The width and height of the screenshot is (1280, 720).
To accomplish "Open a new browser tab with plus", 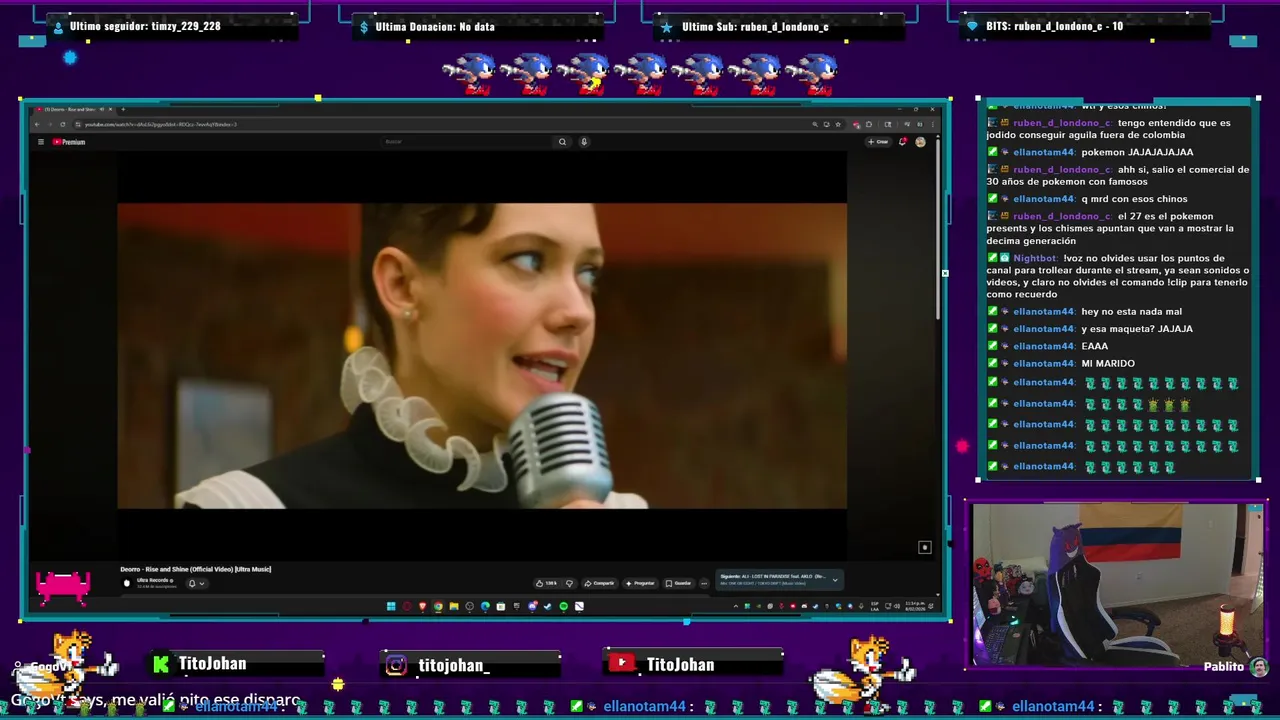I will [123, 109].
